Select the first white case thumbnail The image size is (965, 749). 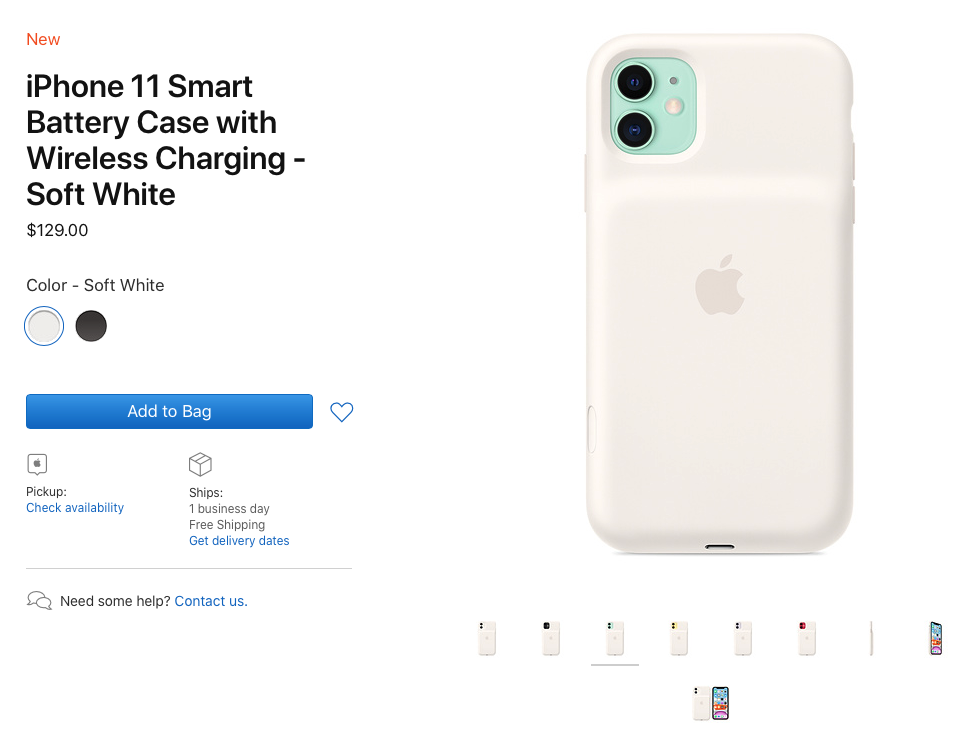(x=486, y=638)
